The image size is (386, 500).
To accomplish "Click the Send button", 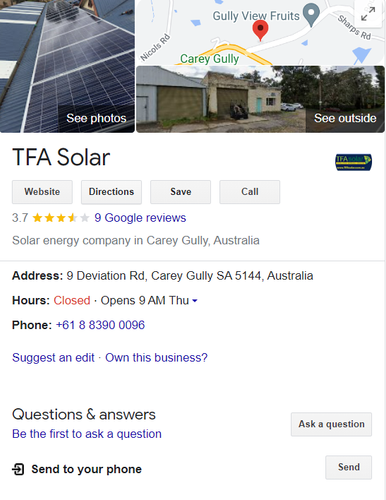I will [349, 467].
